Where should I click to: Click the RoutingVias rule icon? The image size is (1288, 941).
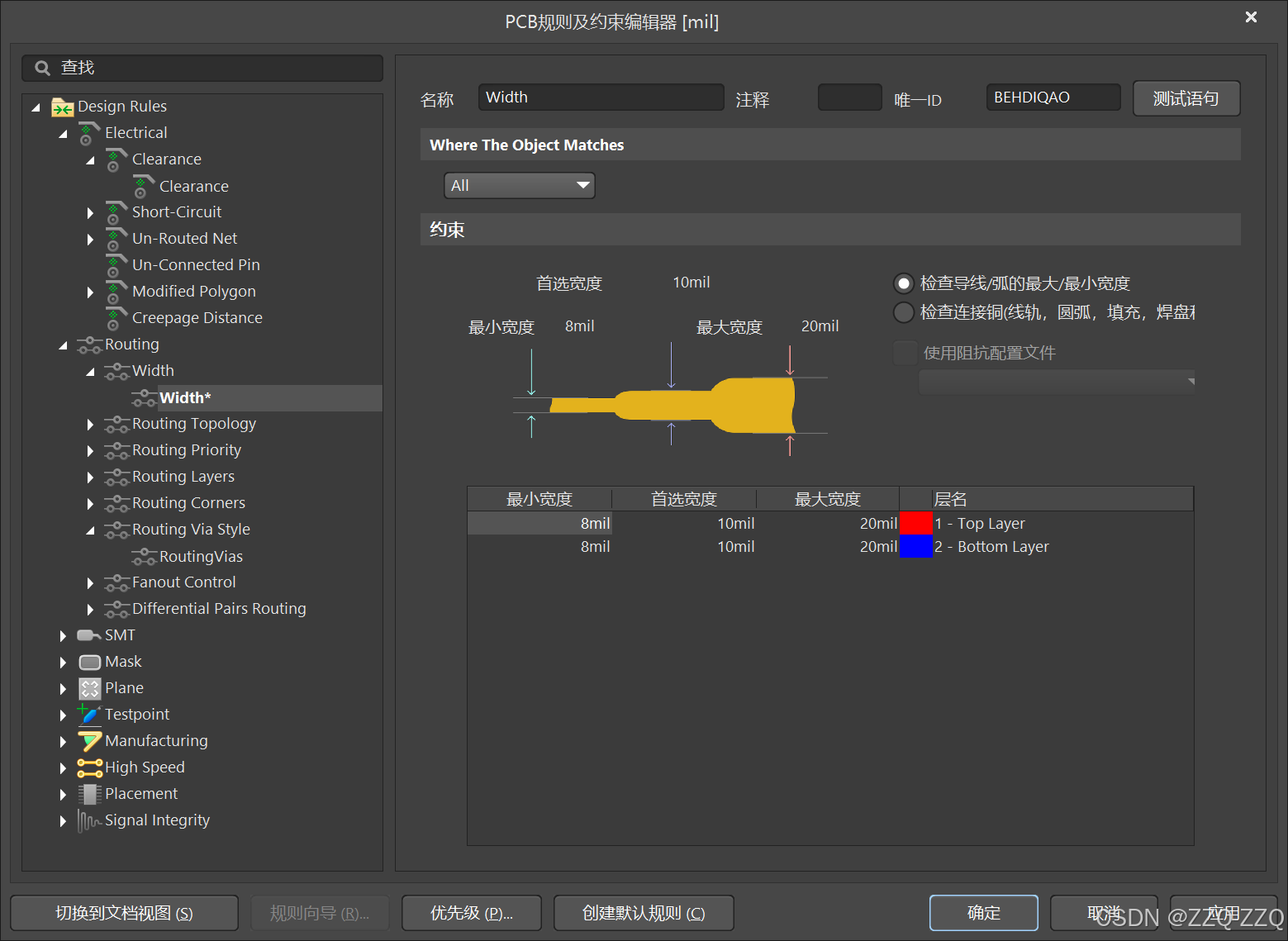click(x=144, y=557)
